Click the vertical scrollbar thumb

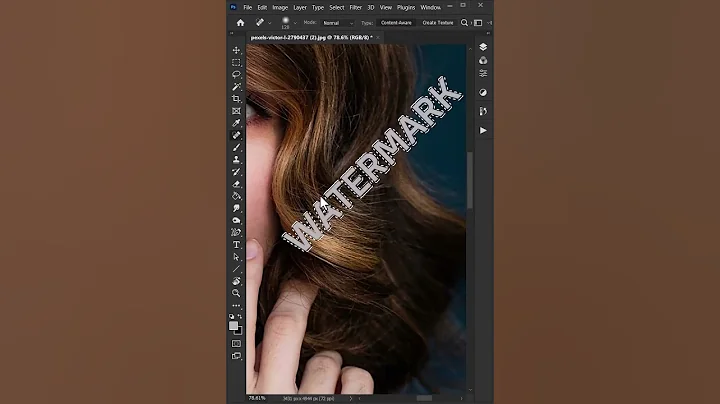click(470, 181)
